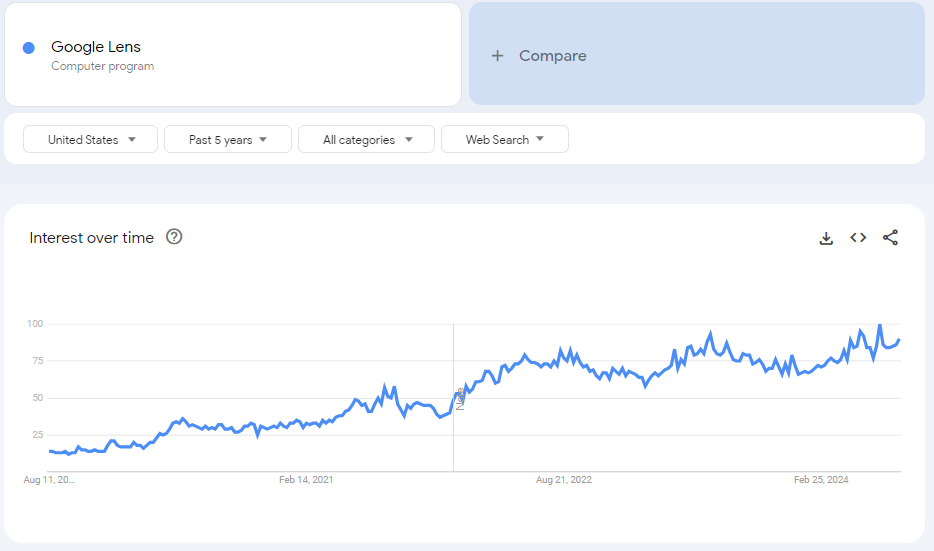934x551 pixels.
Task: Click the 25 y-axis label
Action: coord(38,434)
